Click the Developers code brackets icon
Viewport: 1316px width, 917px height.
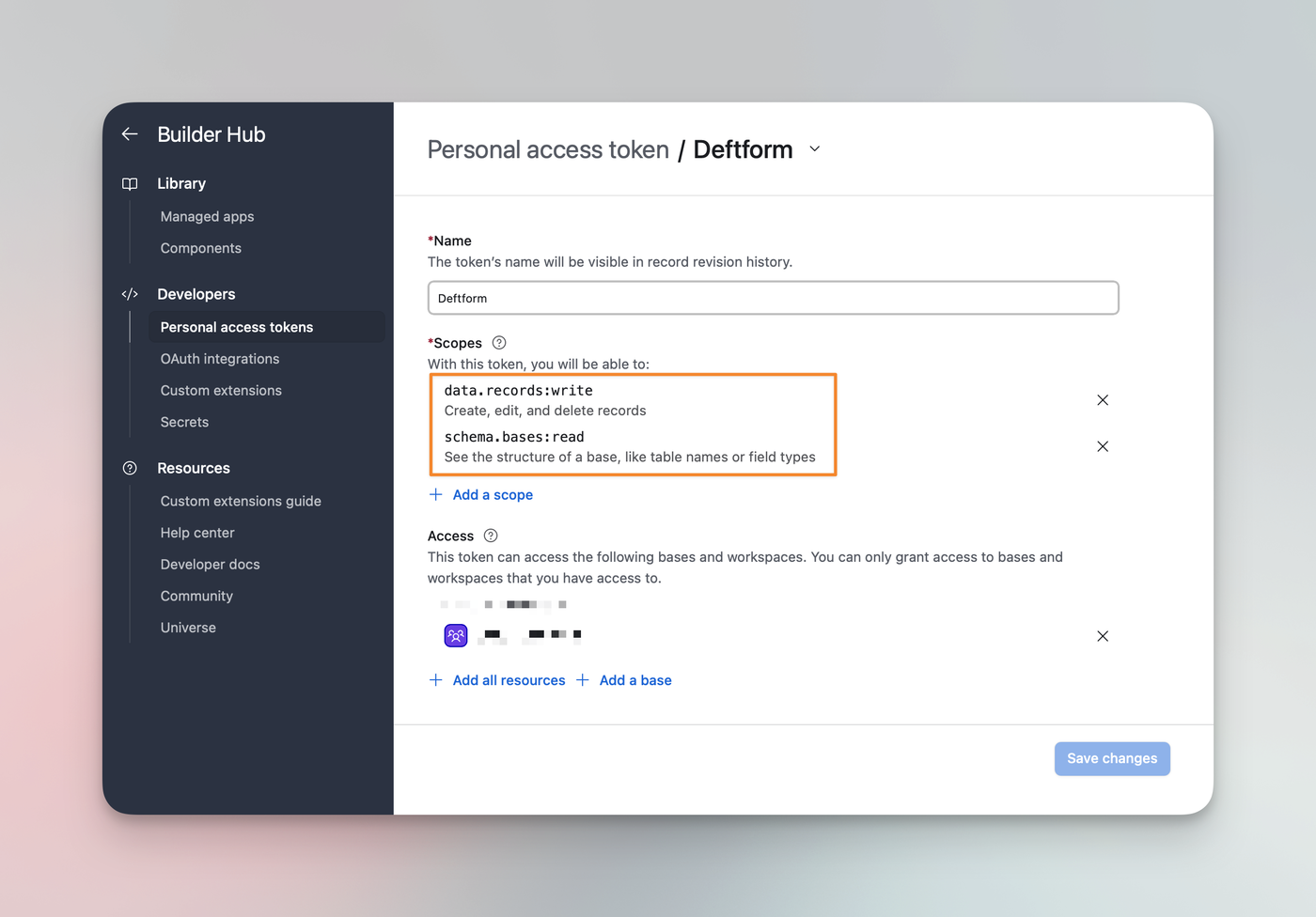(x=130, y=294)
